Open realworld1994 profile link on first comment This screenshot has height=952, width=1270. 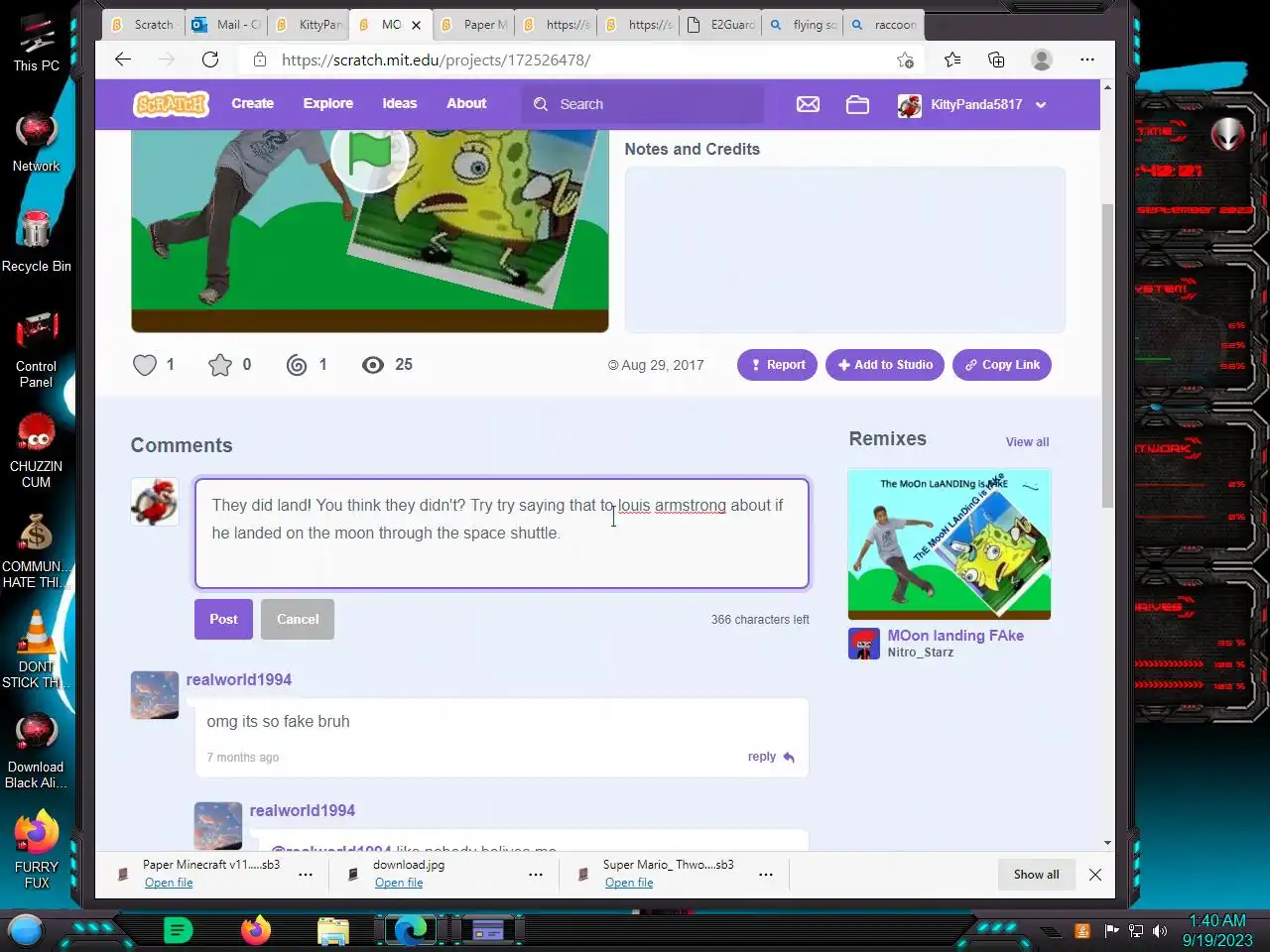(x=239, y=679)
